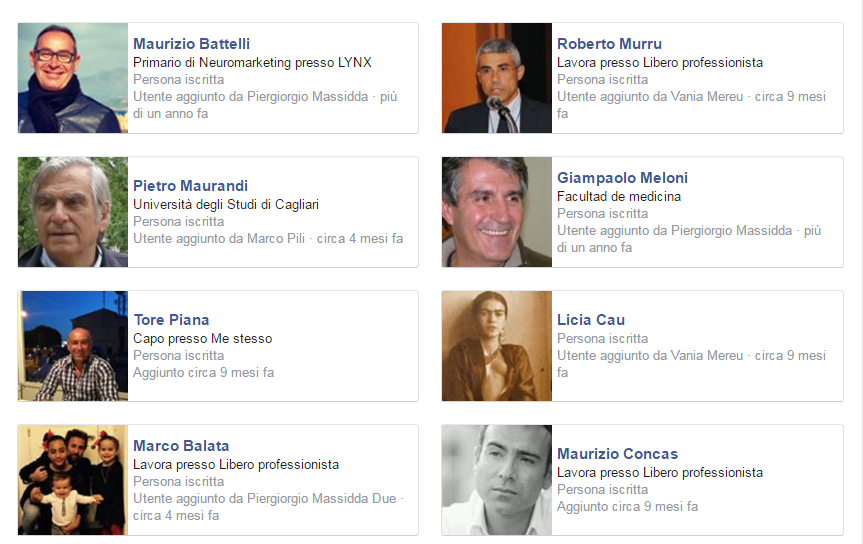
Task: Open the Licia Cau name link
Action: coord(591,320)
